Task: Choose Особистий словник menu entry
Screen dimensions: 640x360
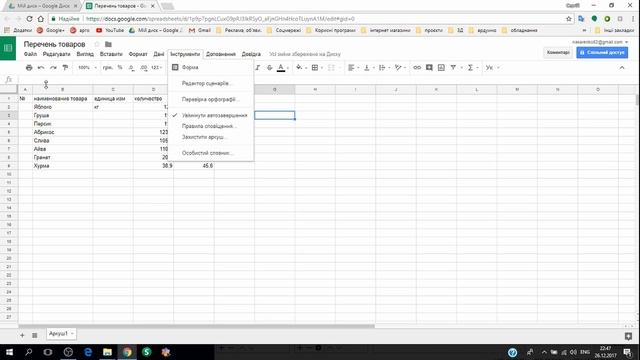Action: click(211, 153)
